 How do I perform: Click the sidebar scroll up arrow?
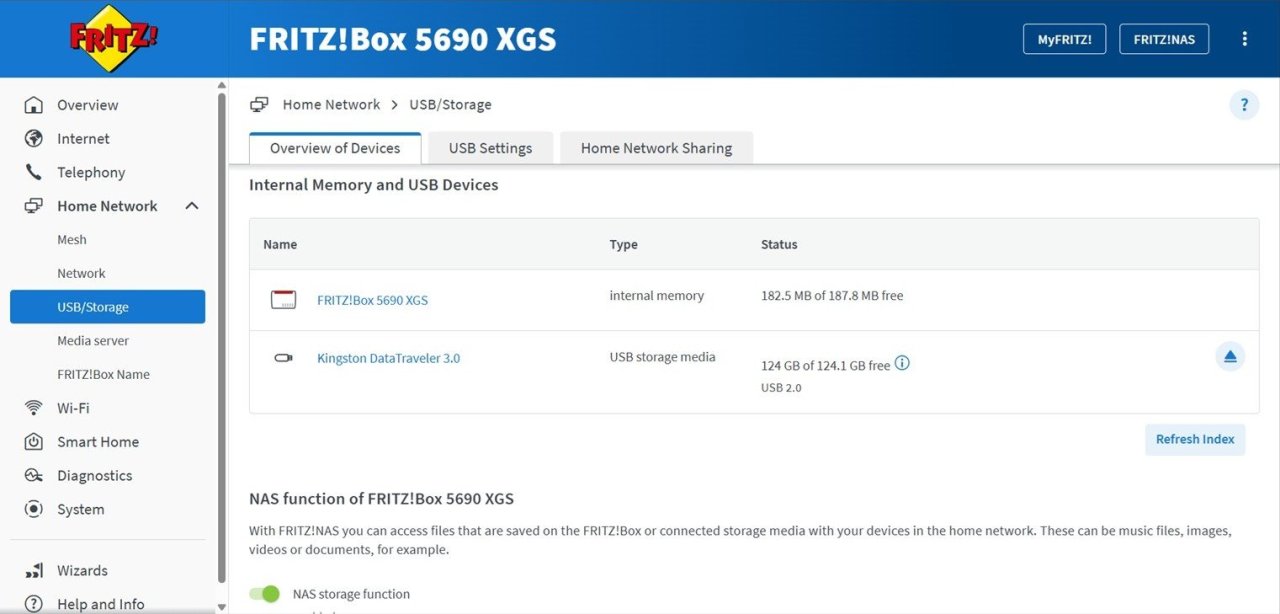click(222, 85)
